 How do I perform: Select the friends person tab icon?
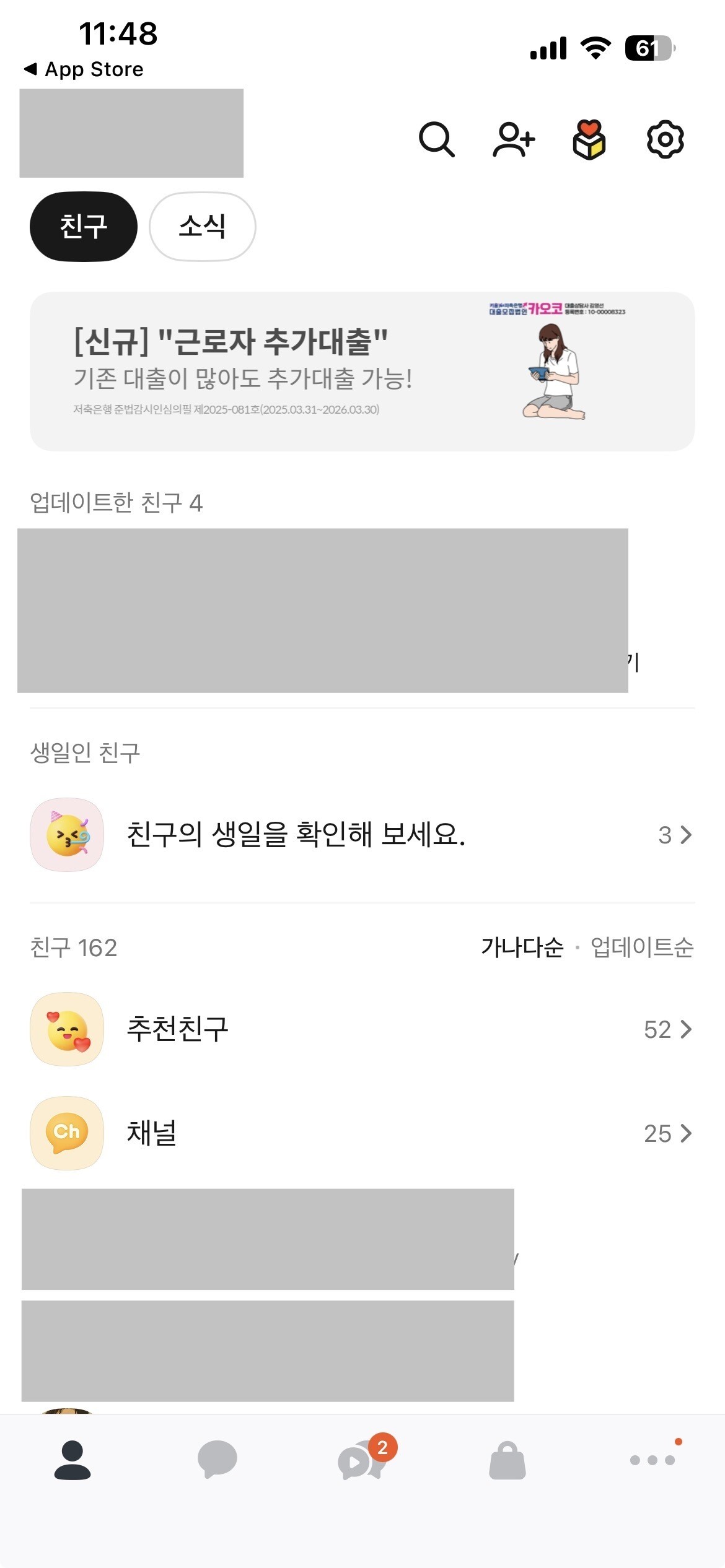click(x=72, y=1459)
